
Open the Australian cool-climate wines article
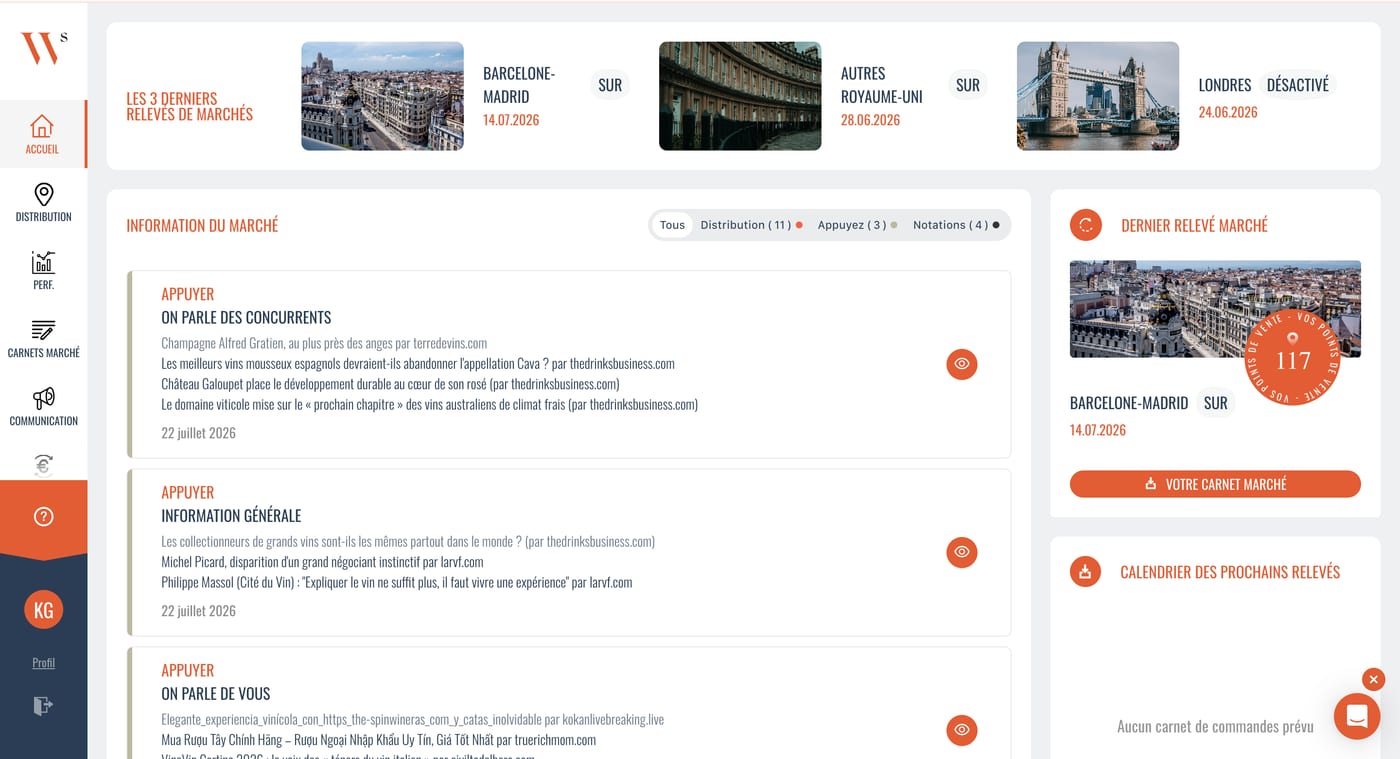(429, 405)
